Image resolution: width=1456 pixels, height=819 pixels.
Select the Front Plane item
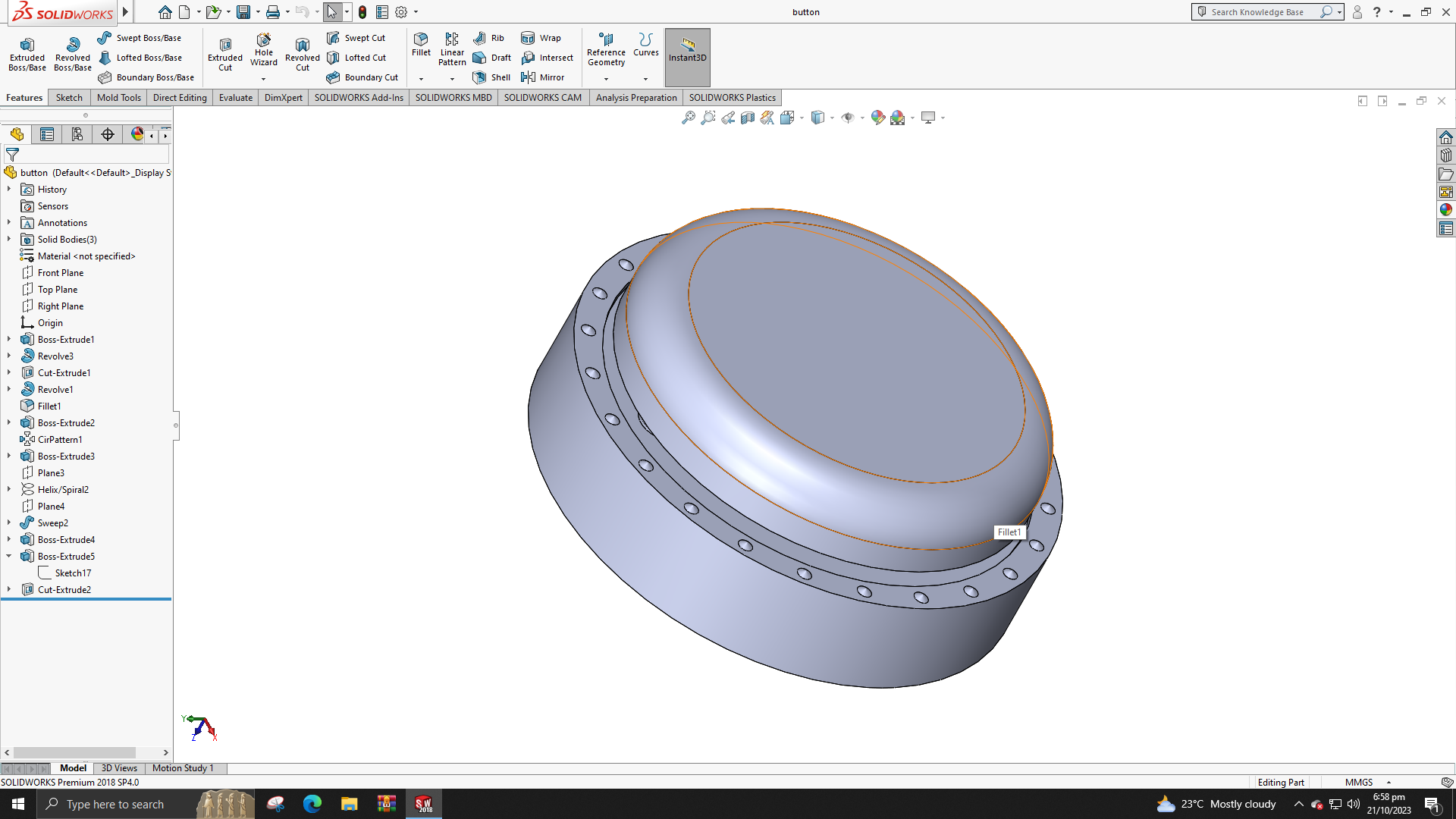pos(61,272)
